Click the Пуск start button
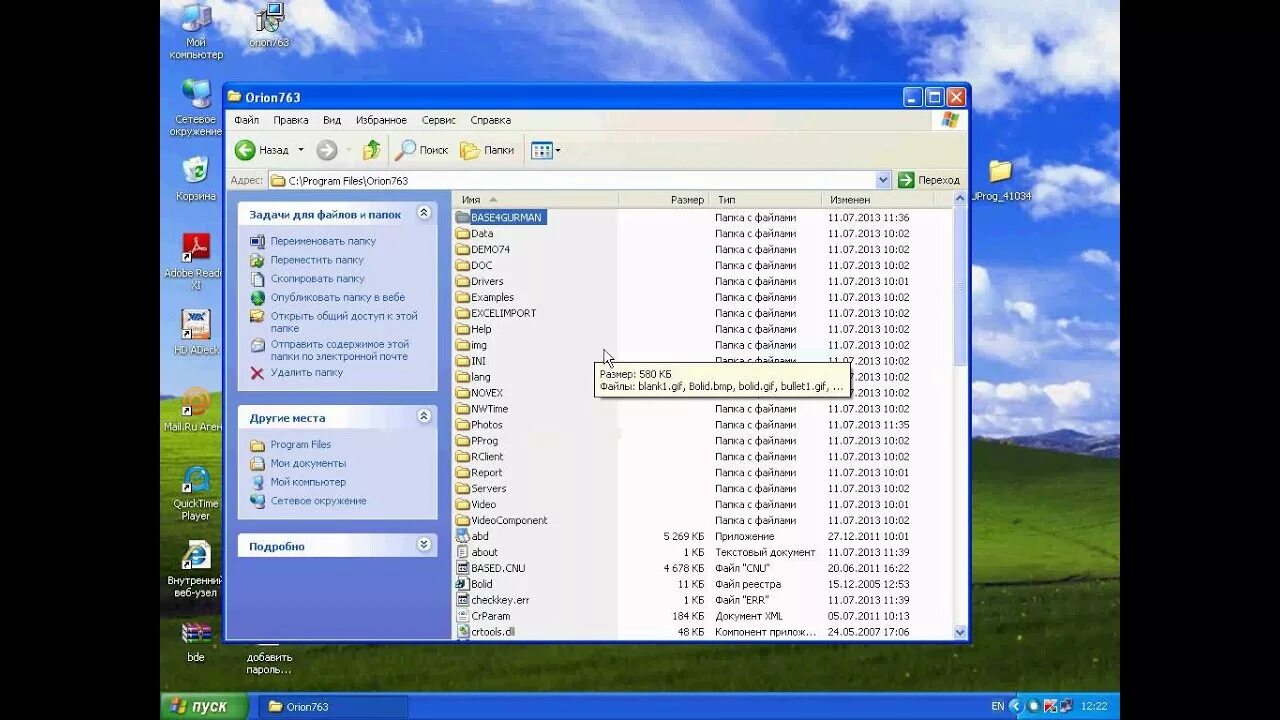Image resolution: width=1280 pixels, height=720 pixels. click(x=204, y=706)
